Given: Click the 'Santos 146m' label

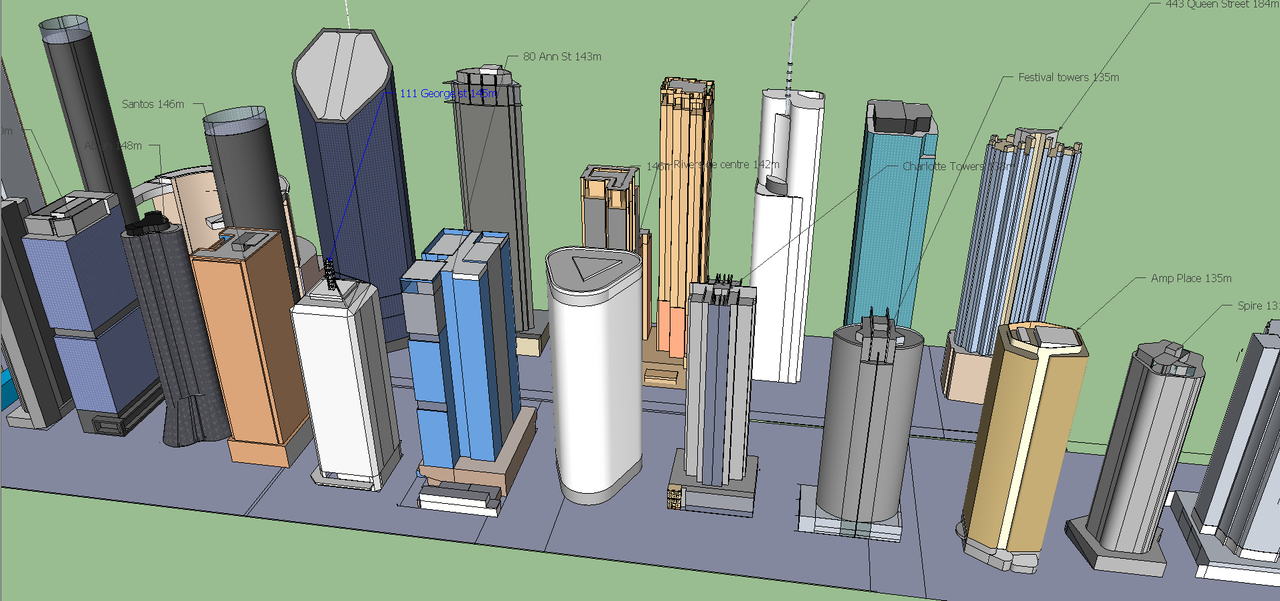Looking at the screenshot, I should click(153, 104).
